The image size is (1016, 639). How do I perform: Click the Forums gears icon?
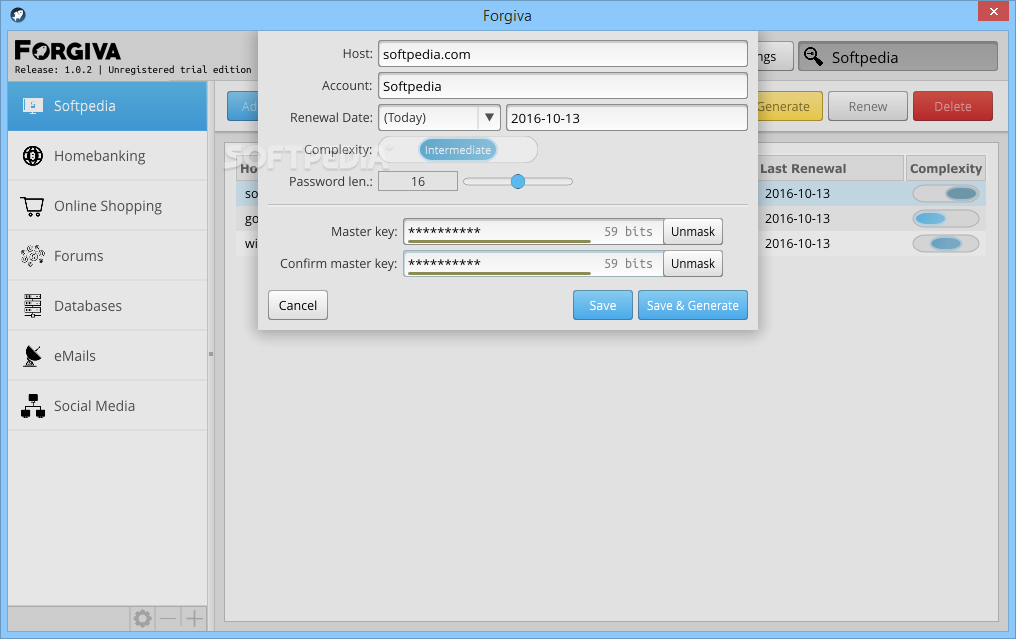tap(32, 256)
